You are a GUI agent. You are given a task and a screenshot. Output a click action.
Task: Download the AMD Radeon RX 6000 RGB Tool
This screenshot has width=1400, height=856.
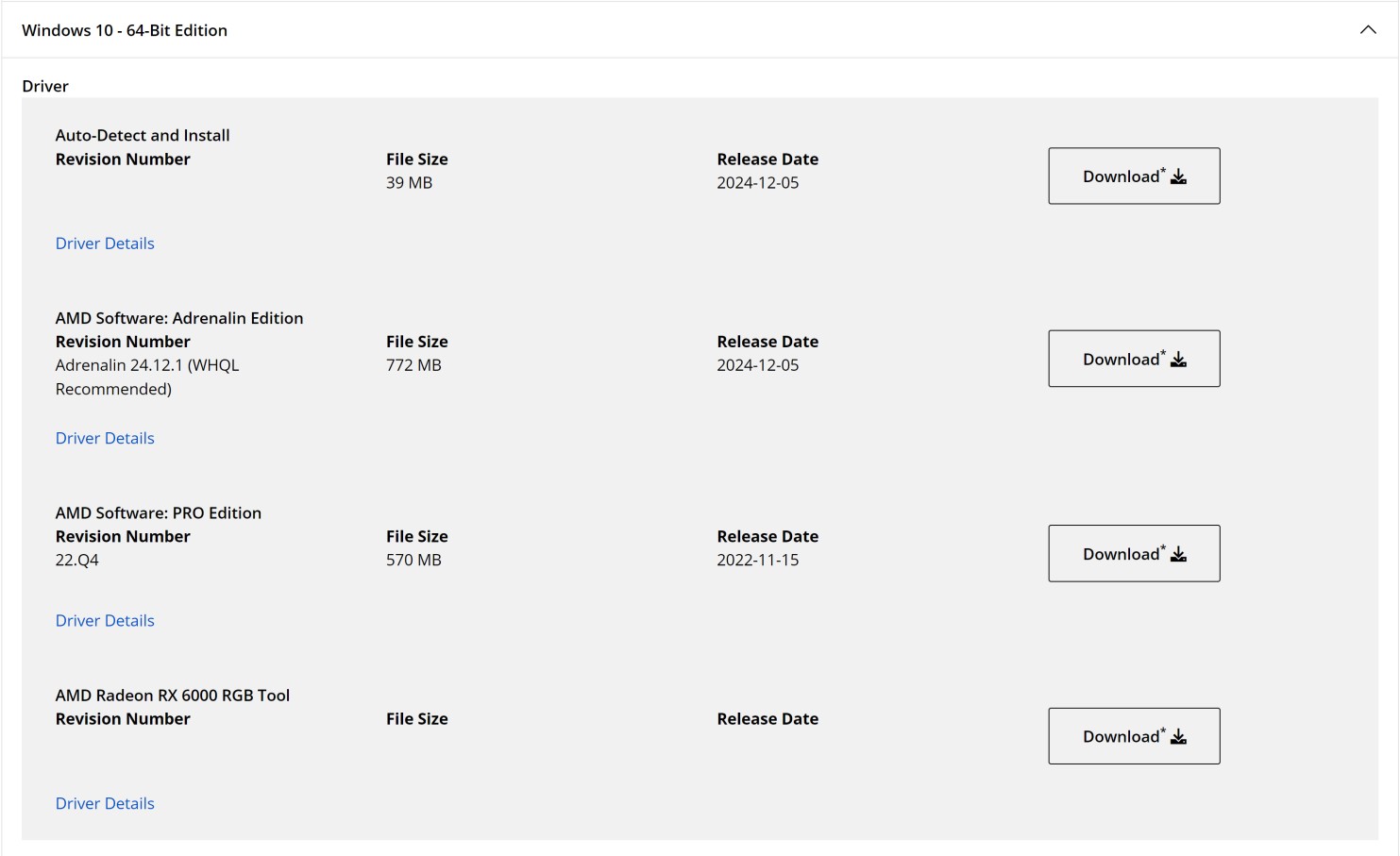pos(1134,736)
